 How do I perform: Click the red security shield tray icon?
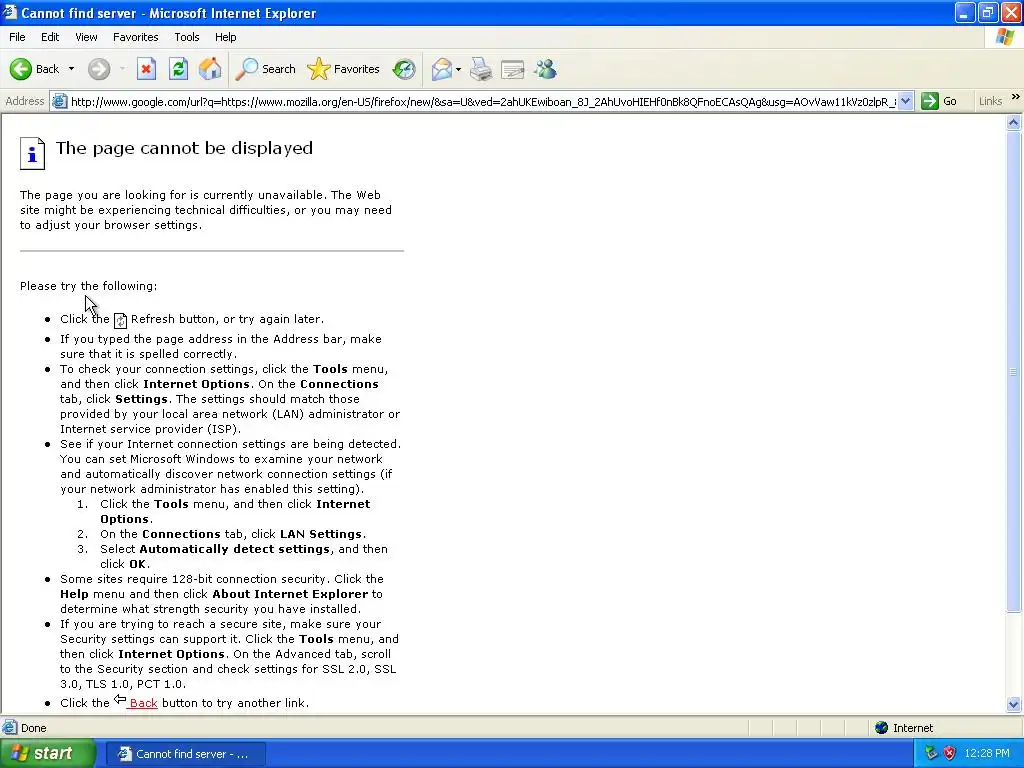950,754
